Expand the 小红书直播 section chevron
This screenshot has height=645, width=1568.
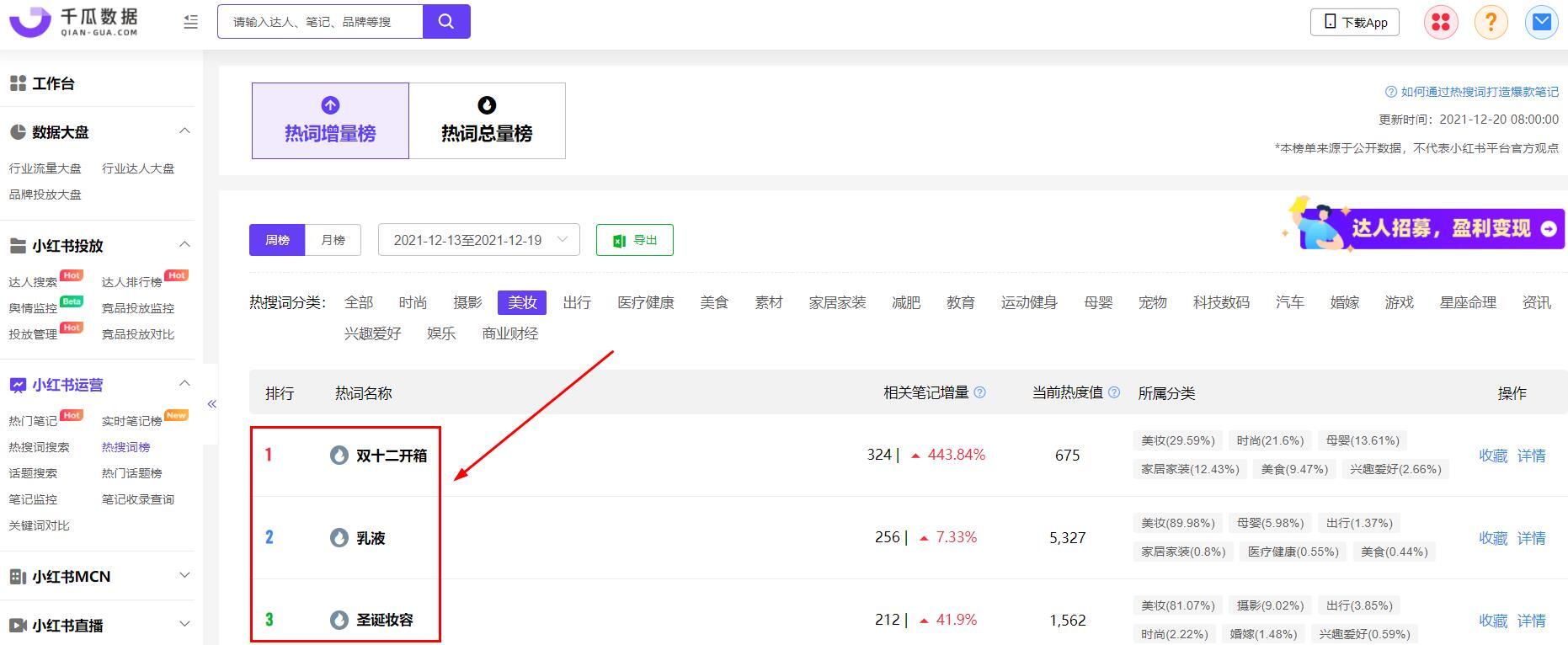(184, 625)
